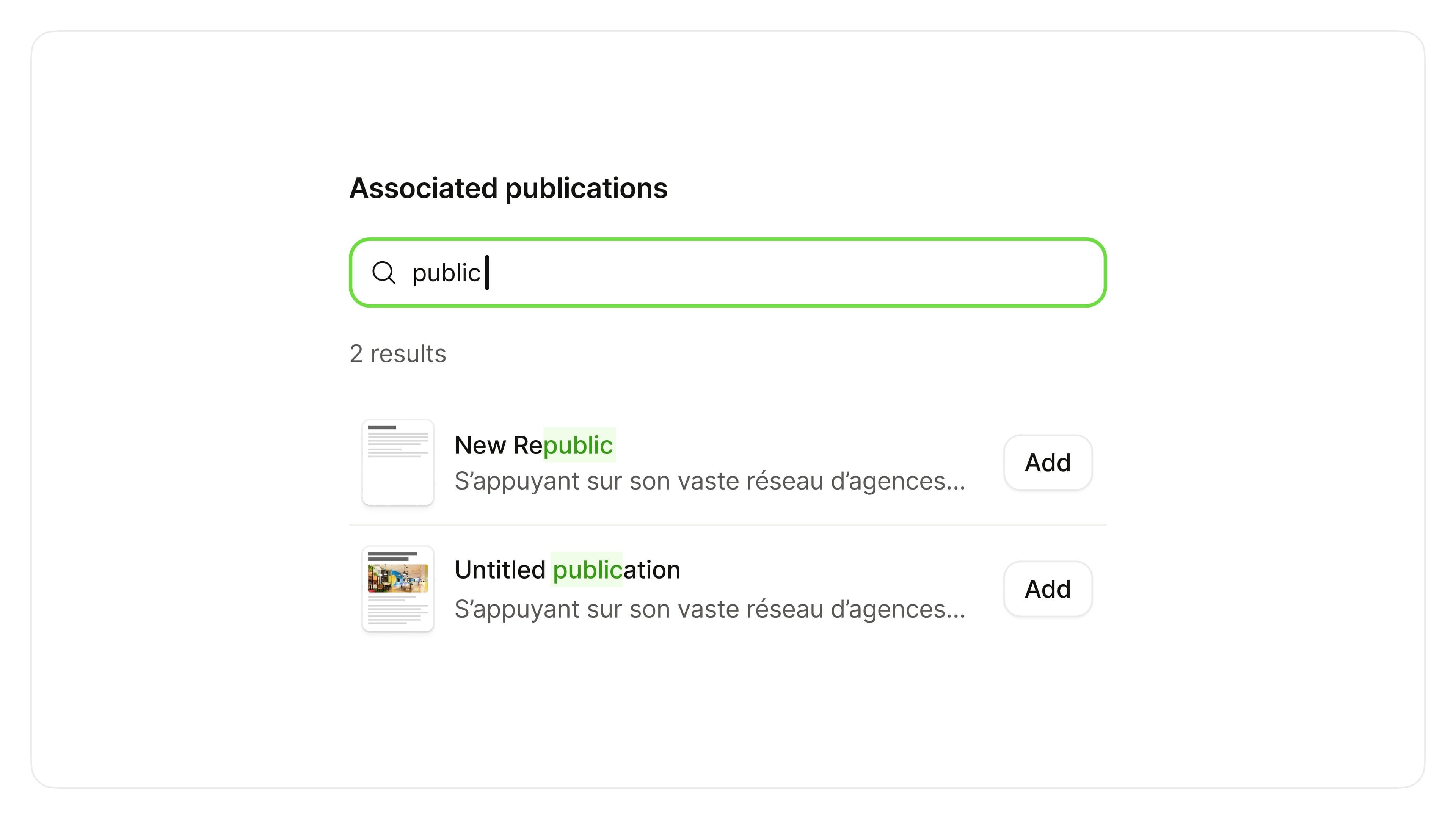Click green highlighted "public" in Untitled publication
The width and height of the screenshot is (1456, 819).
coord(587,570)
